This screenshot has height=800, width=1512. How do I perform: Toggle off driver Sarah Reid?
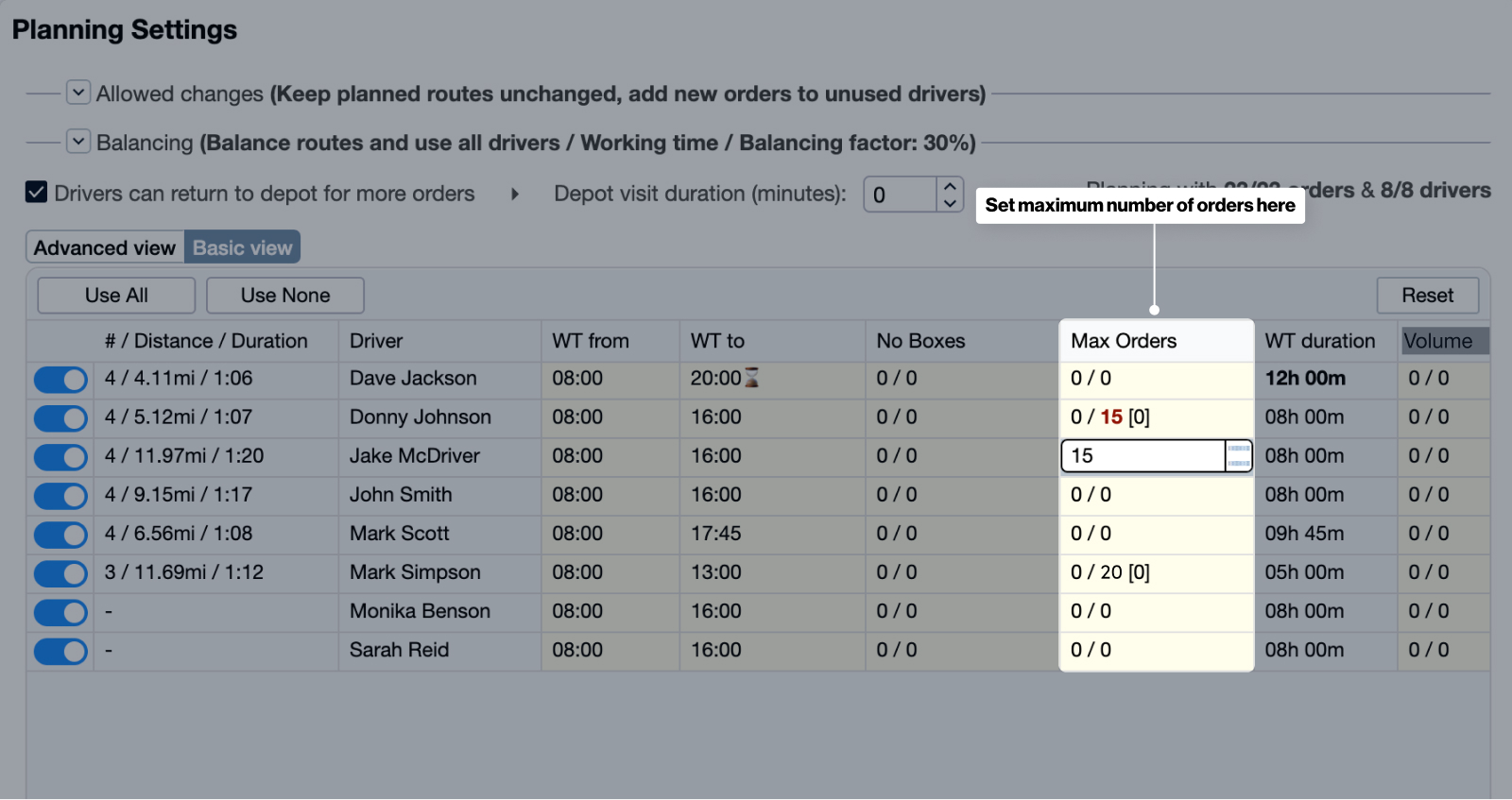[60, 651]
